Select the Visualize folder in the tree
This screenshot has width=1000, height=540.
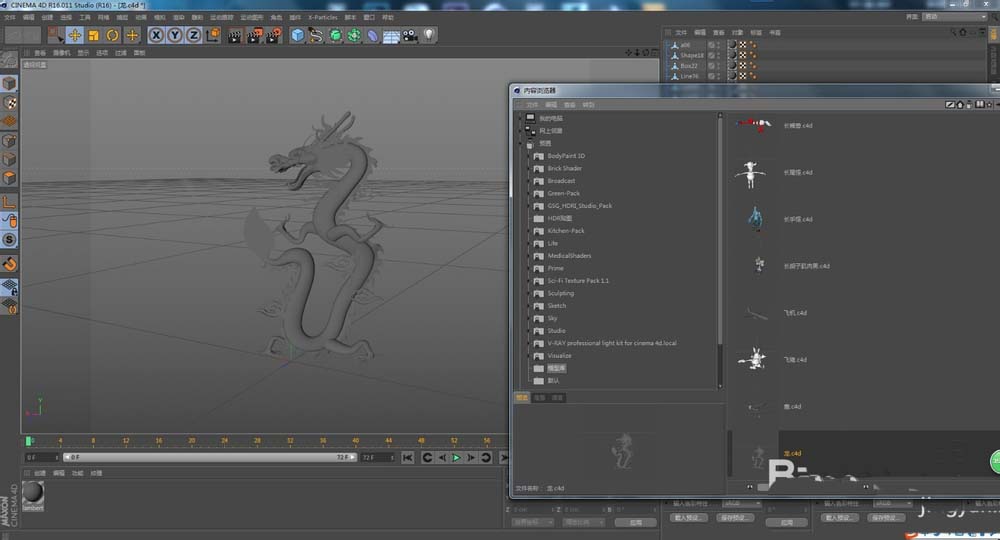(559, 356)
